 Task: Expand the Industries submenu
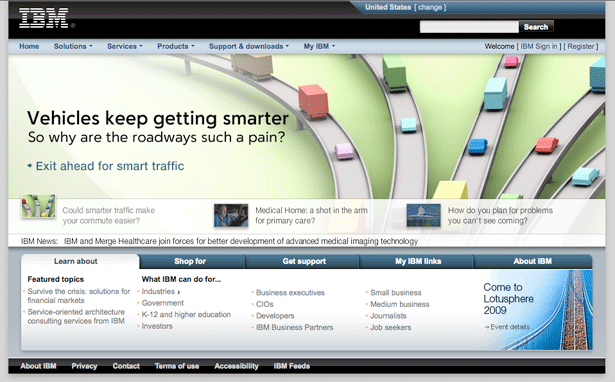(161, 291)
